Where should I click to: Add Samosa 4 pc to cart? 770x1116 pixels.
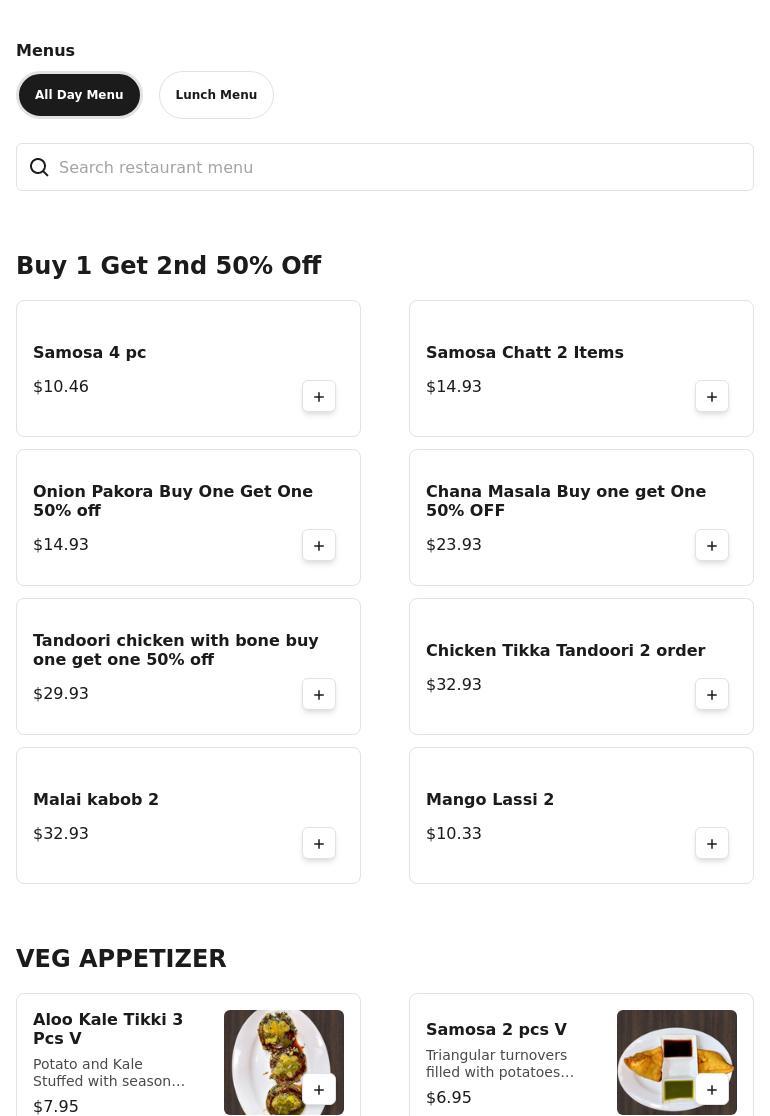click(x=319, y=397)
